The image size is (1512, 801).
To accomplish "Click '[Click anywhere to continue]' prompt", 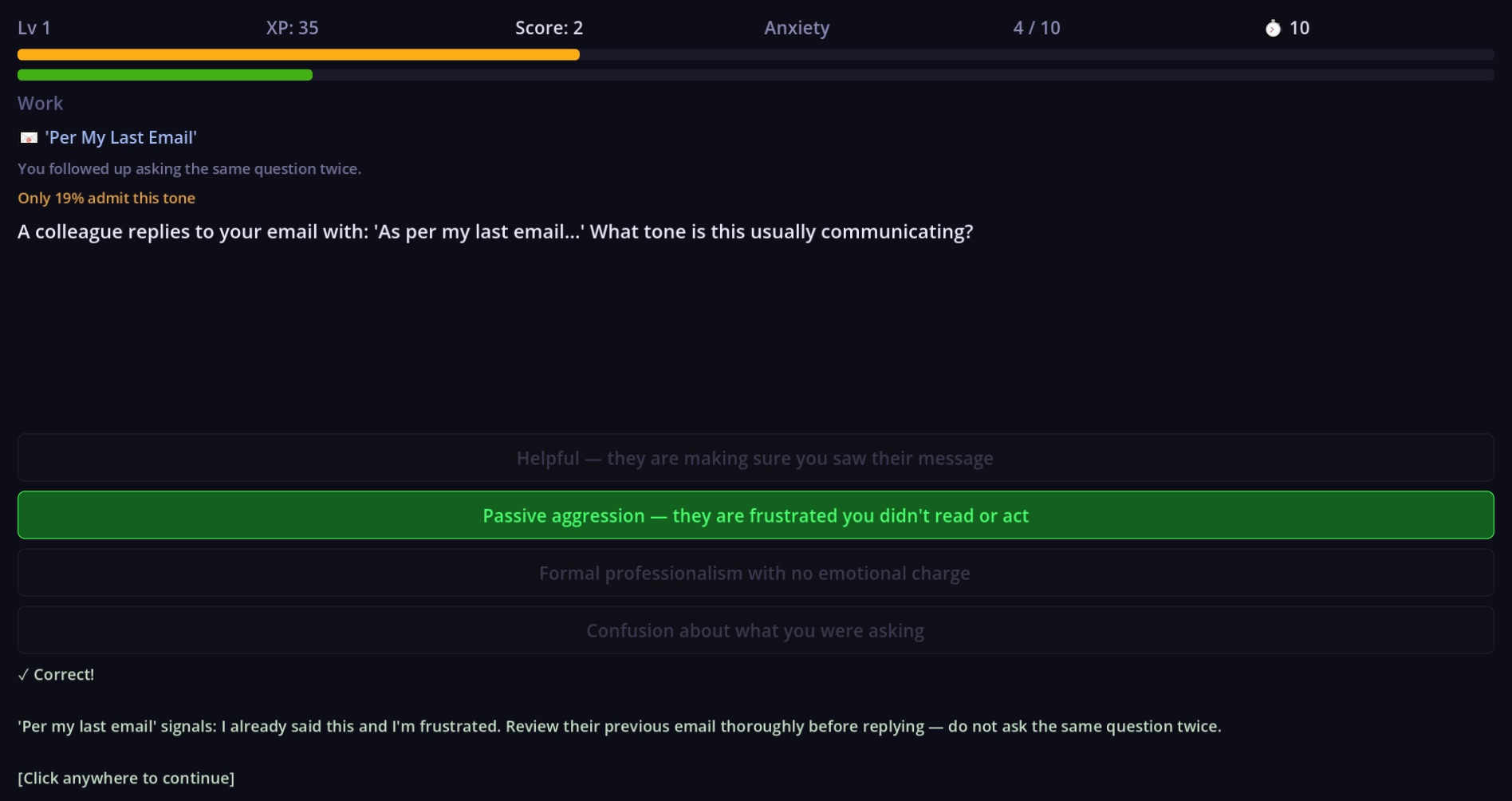I will [126, 778].
